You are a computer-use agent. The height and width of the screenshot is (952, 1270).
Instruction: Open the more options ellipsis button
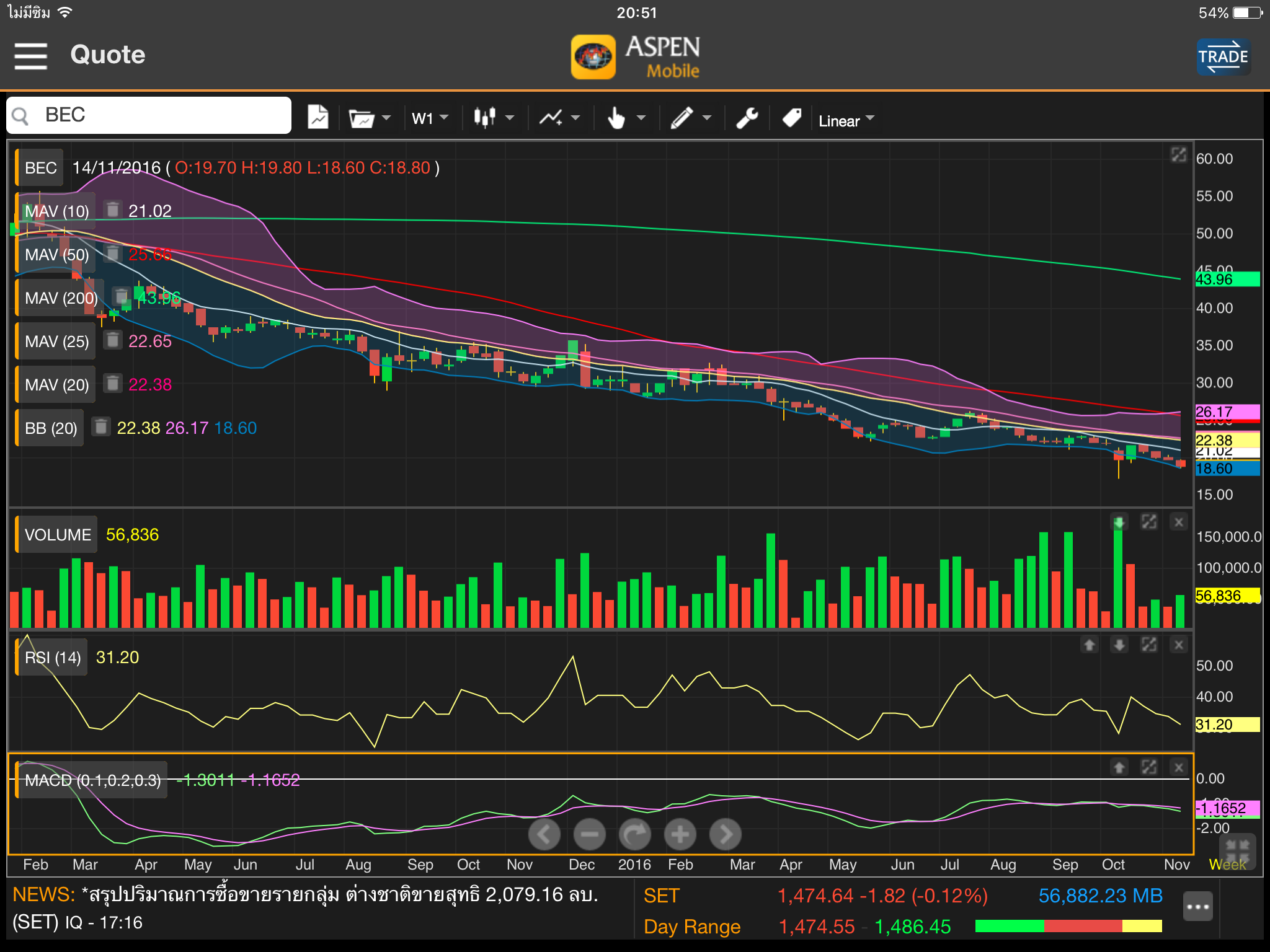(x=1197, y=907)
